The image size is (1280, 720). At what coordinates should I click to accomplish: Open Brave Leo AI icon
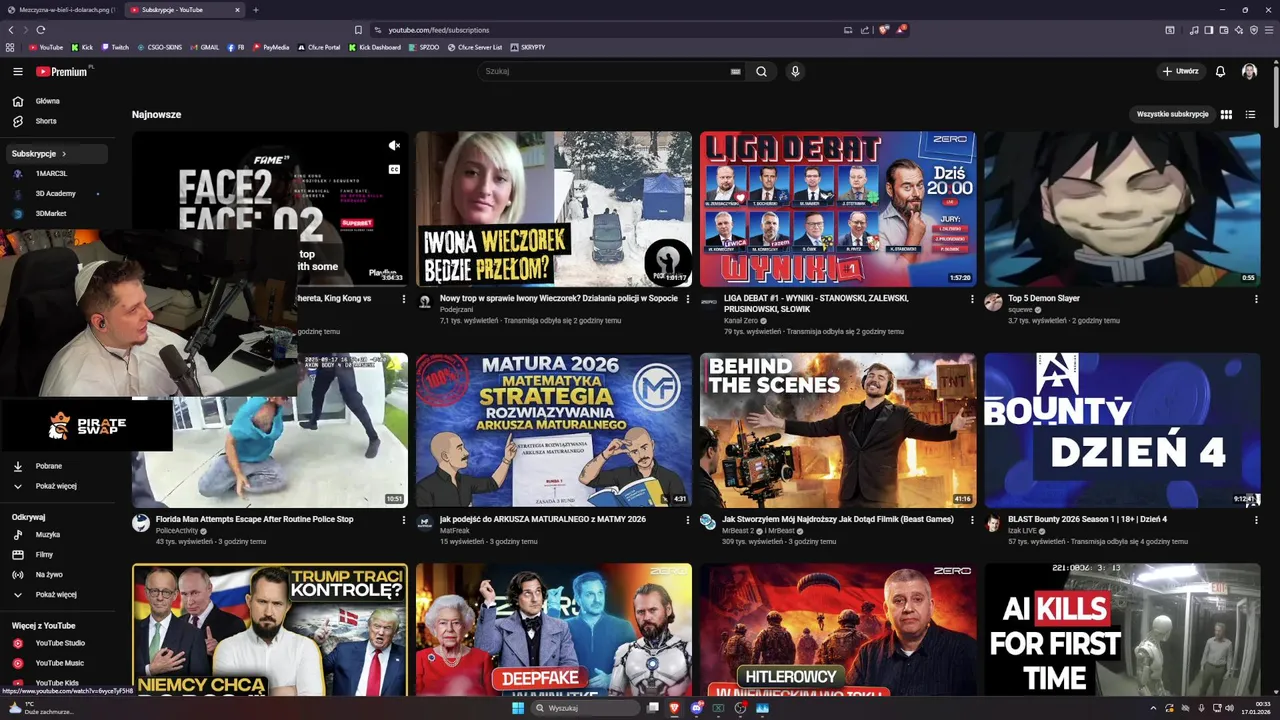[x=1239, y=30]
